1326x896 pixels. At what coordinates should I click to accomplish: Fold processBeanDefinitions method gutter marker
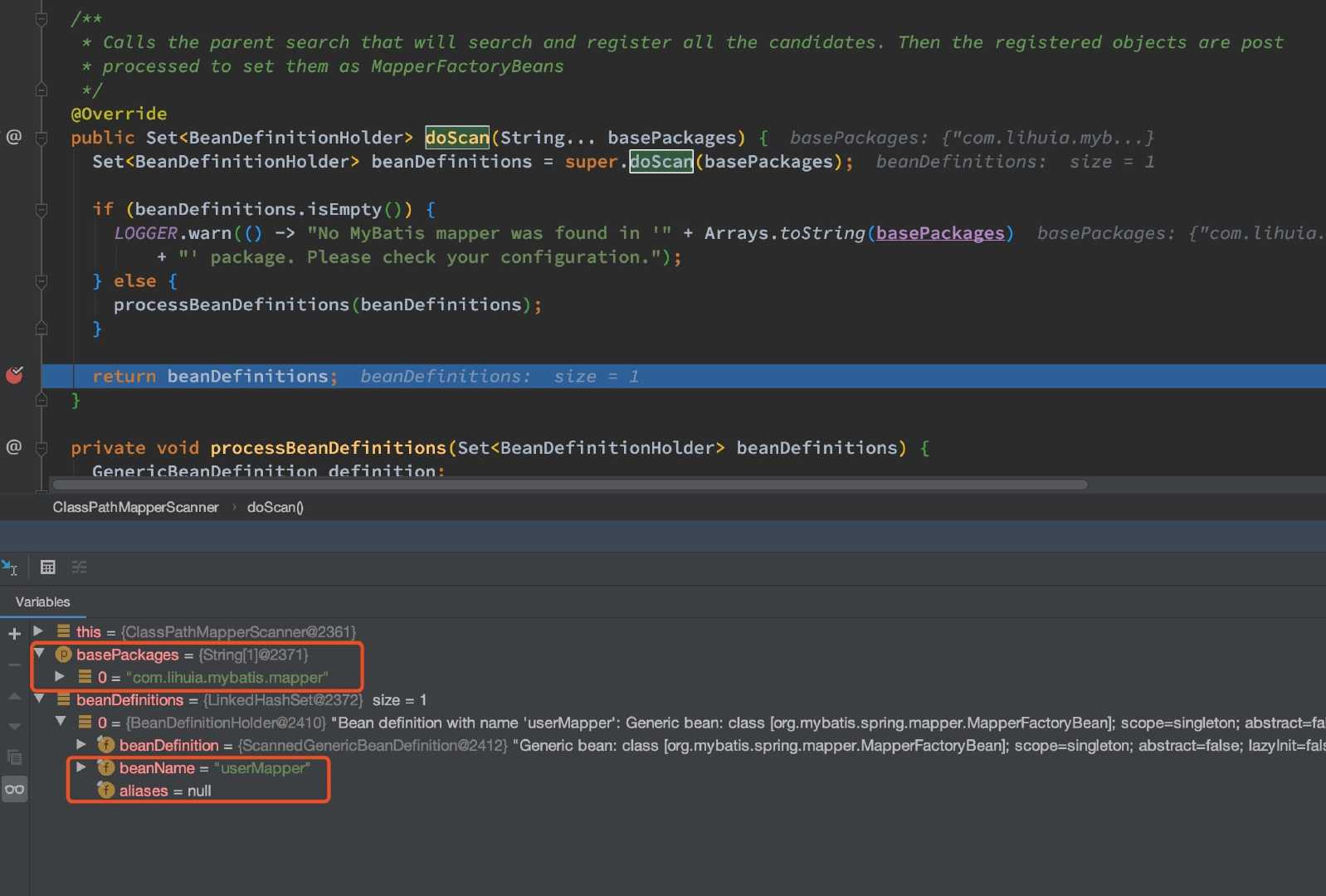click(x=41, y=448)
